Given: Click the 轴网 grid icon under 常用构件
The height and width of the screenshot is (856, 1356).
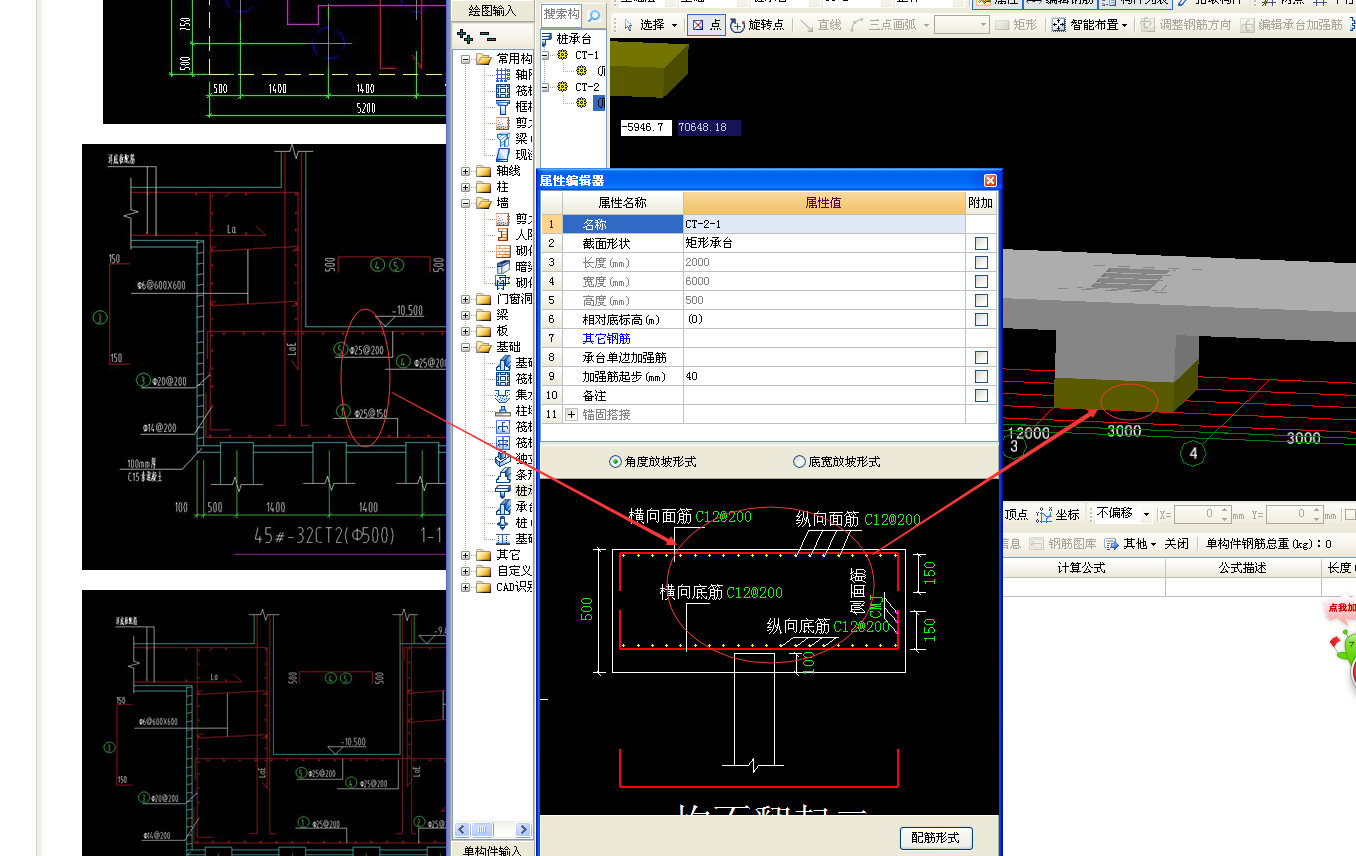Looking at the screenshot, I should (x=503, y=75).
